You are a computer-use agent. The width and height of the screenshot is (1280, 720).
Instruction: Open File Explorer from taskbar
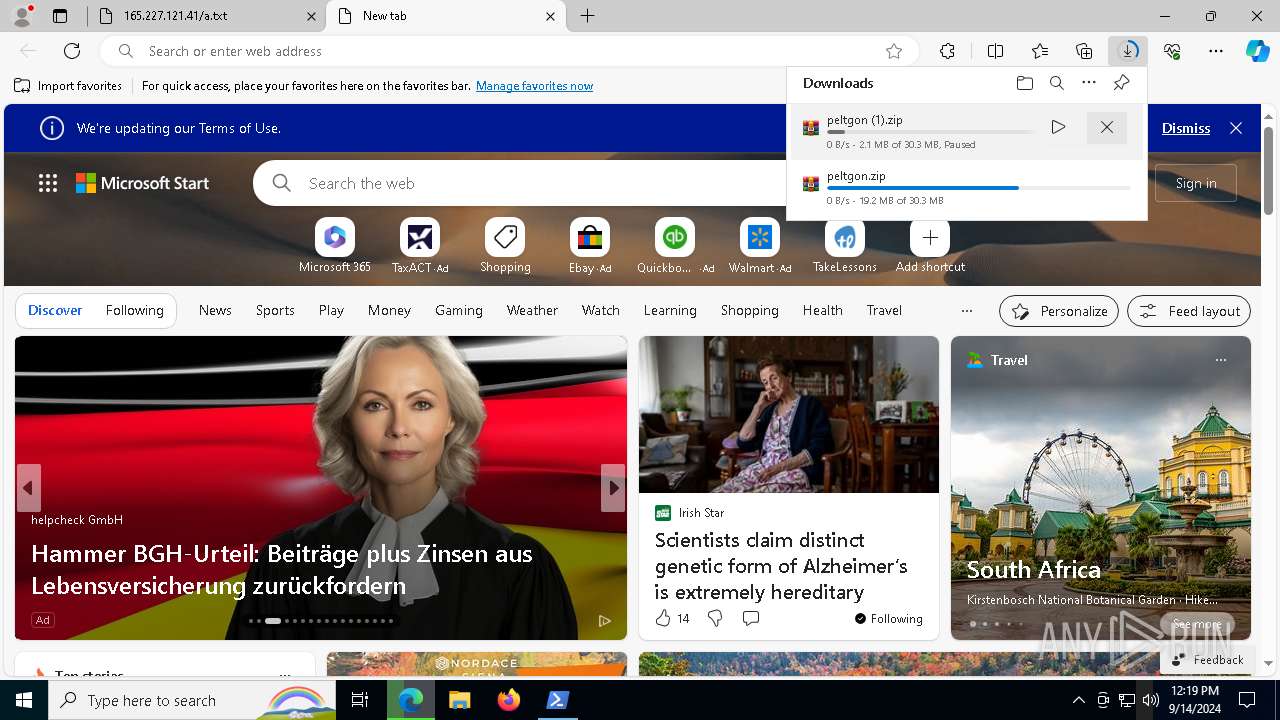click(459, 700)
